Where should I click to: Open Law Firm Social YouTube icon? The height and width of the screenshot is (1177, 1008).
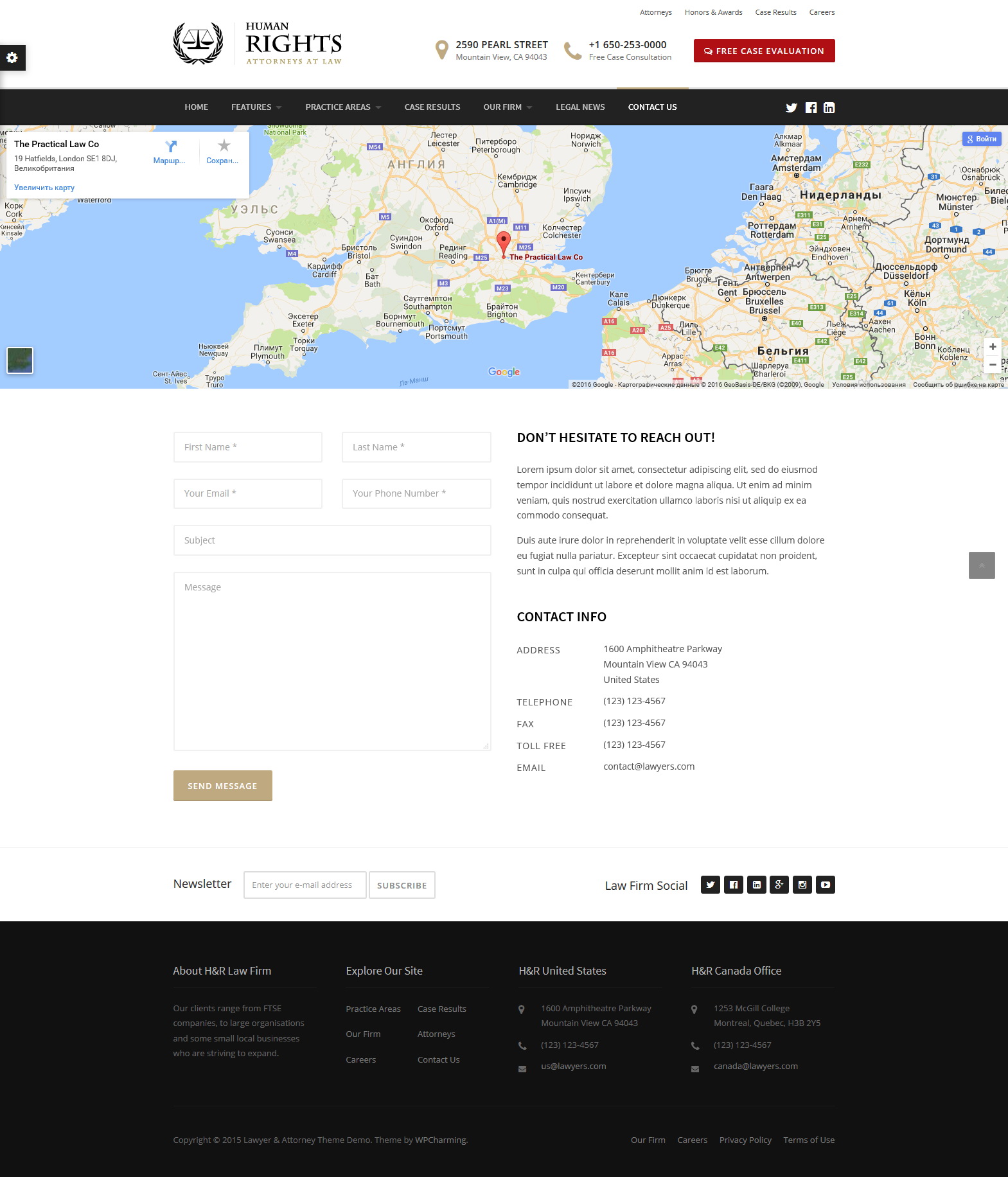click(826, 885)
